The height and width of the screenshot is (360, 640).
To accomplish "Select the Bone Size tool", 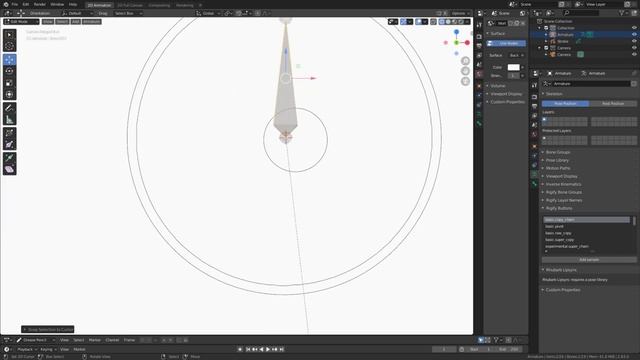I will click(x=9, y=144).
